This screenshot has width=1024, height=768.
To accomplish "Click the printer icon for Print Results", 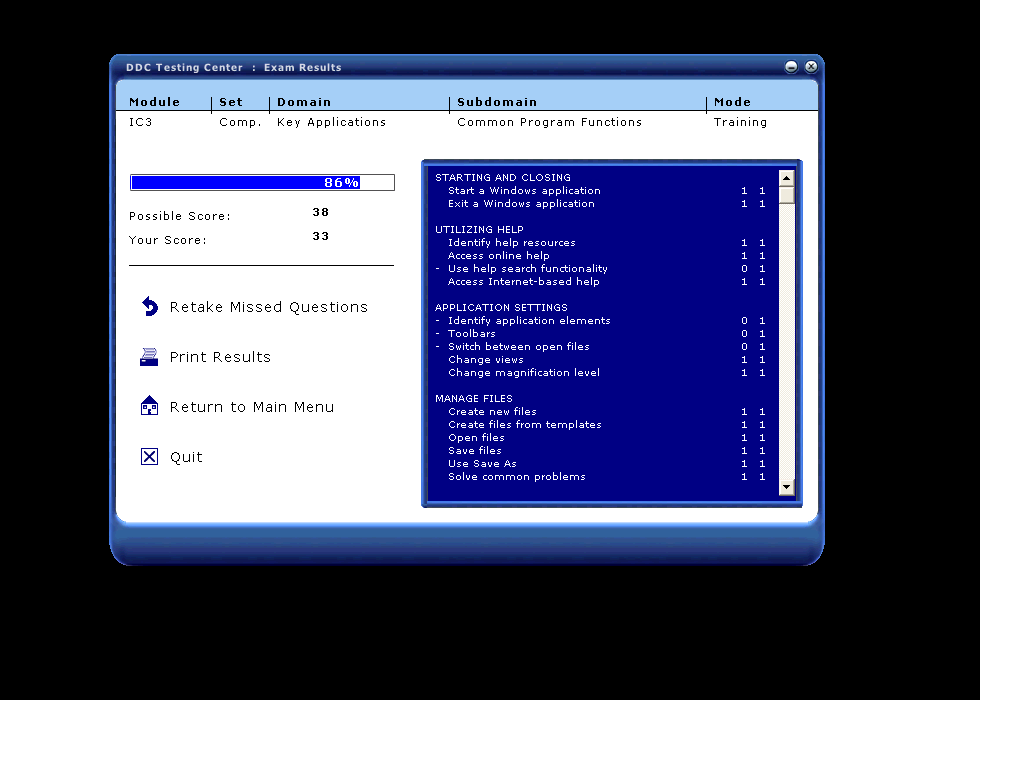I will 149,357.
